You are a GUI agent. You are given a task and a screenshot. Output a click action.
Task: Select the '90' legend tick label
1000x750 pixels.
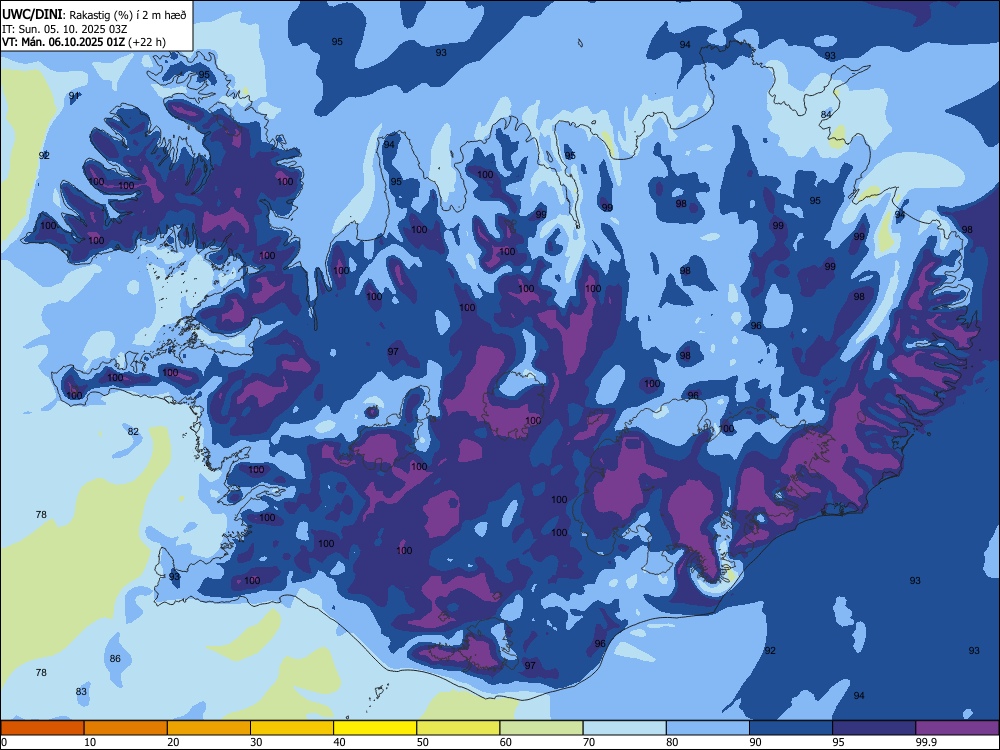coord(755,742)
